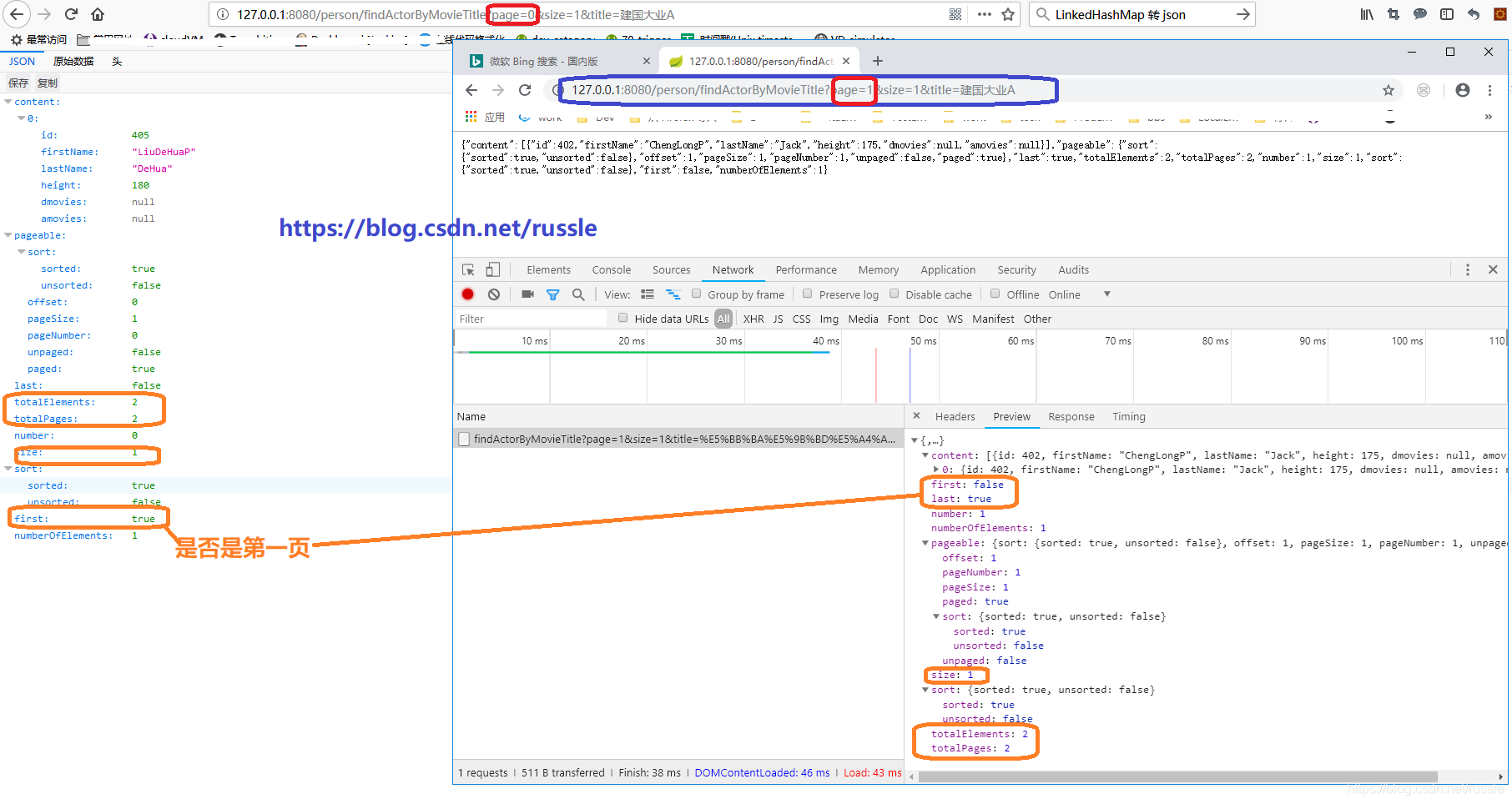Collapse the pageable node in Preview

click(x=925, y=543)
